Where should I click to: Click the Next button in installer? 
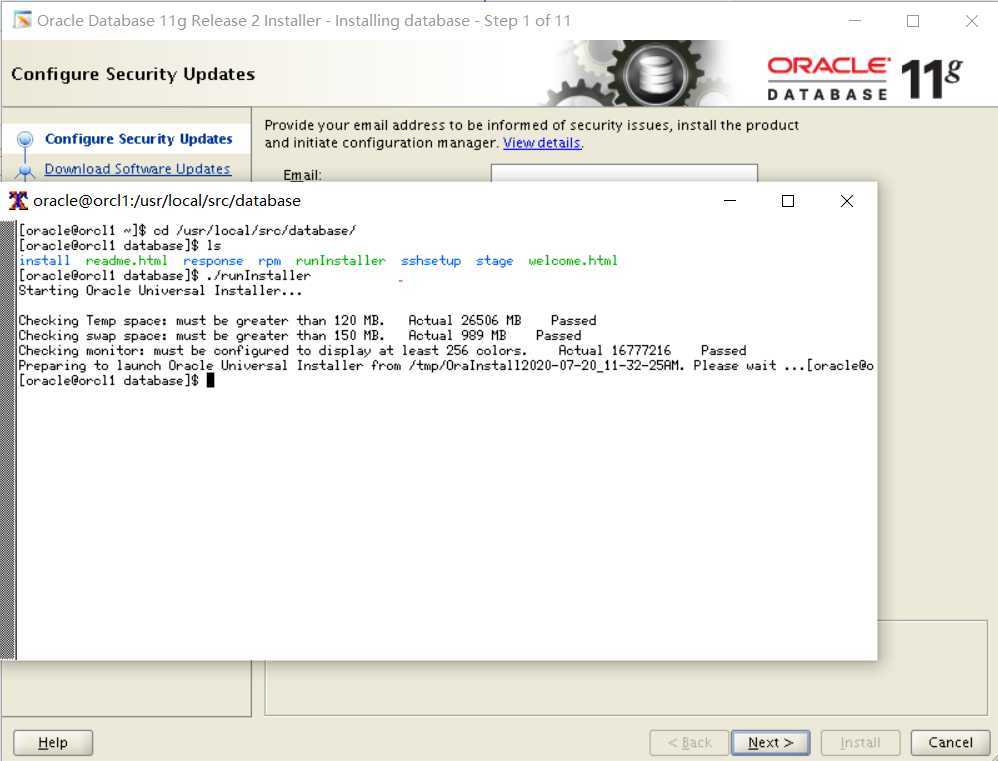coord(770,743)
